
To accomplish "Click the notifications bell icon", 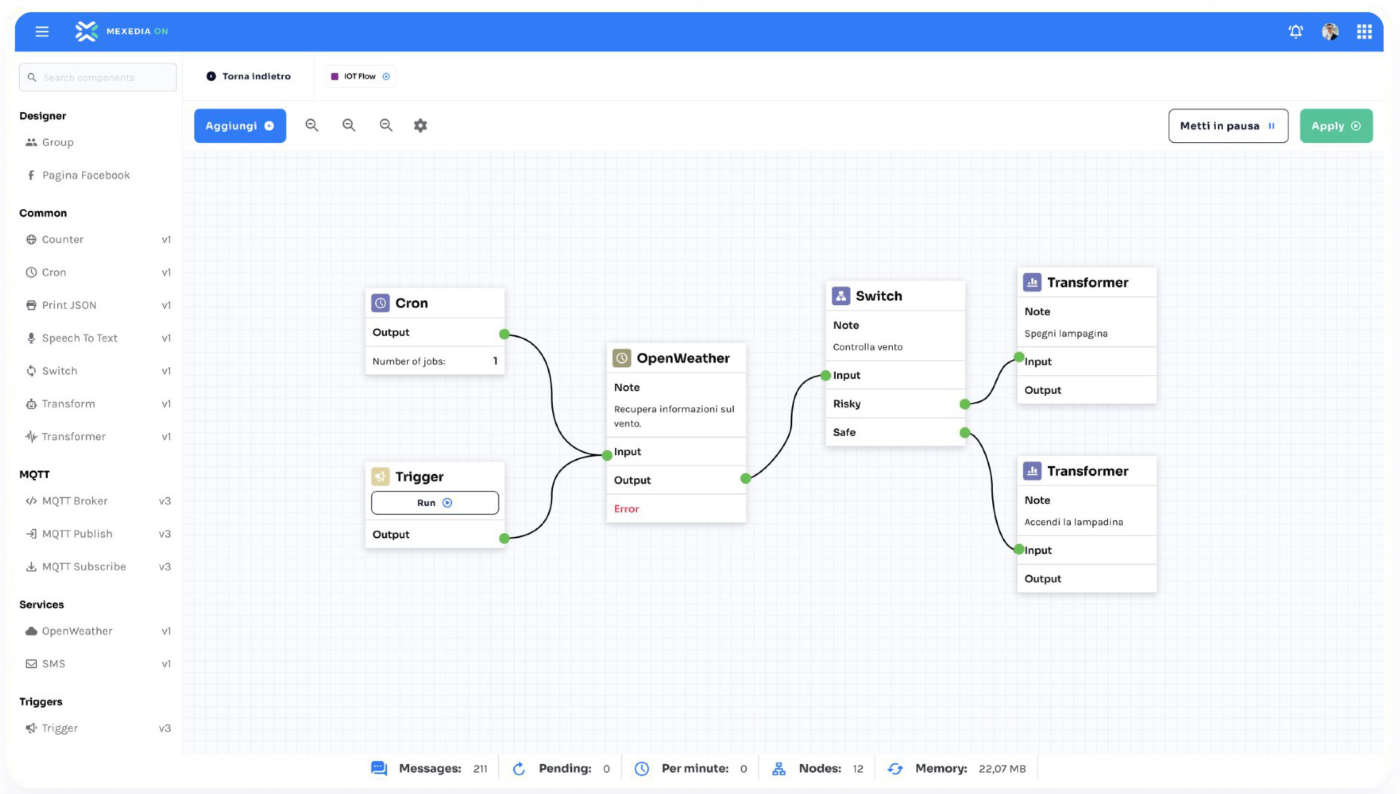I will pos(1295,32).
